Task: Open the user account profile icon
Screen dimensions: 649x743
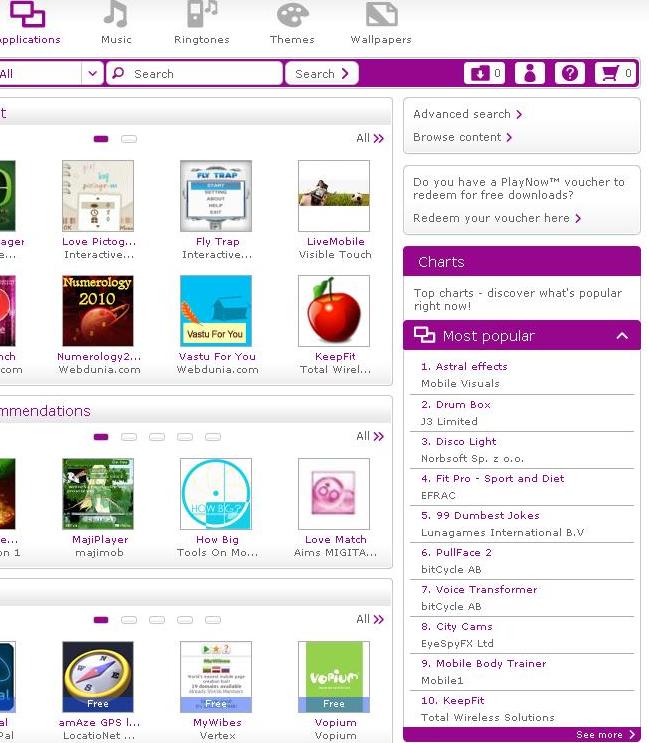Action: 530,73
